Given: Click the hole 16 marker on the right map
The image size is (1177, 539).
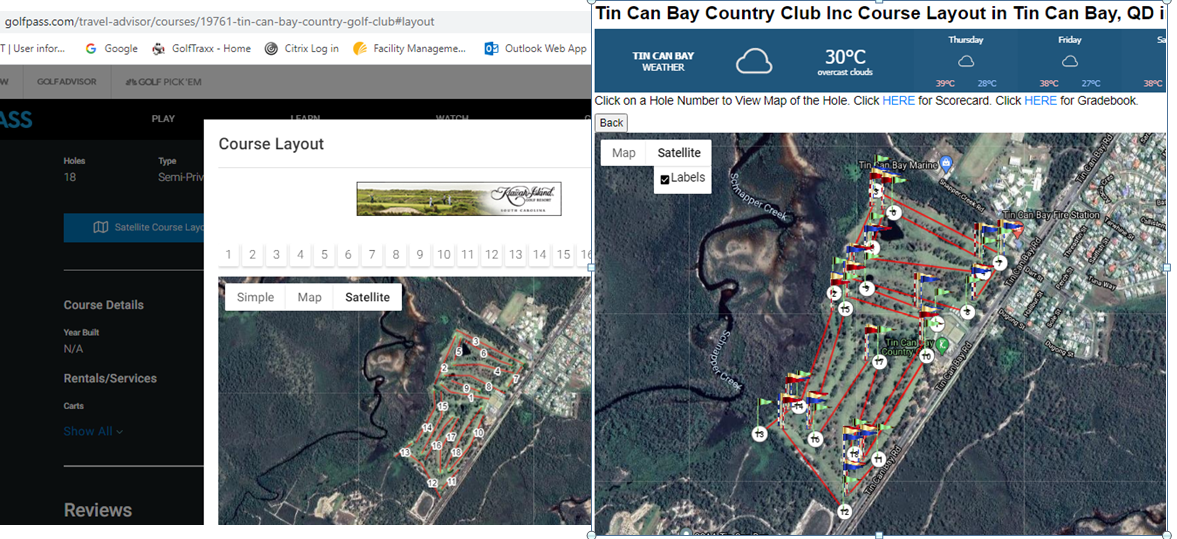Looking at the screenshot, I should (814, 438).
